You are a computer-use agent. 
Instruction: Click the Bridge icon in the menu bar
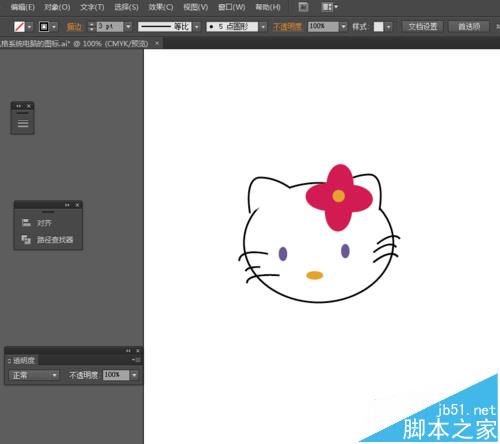303,7
